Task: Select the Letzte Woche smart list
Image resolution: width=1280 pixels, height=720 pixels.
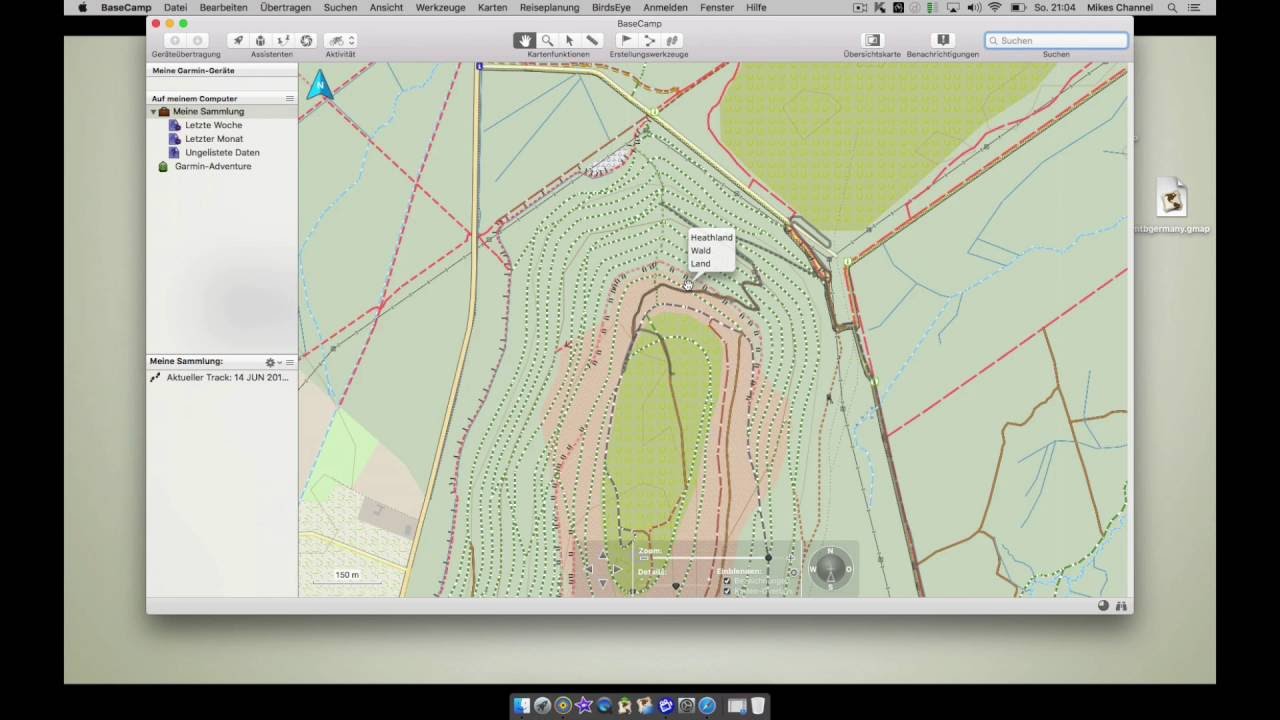Action: tap(213, 125)
